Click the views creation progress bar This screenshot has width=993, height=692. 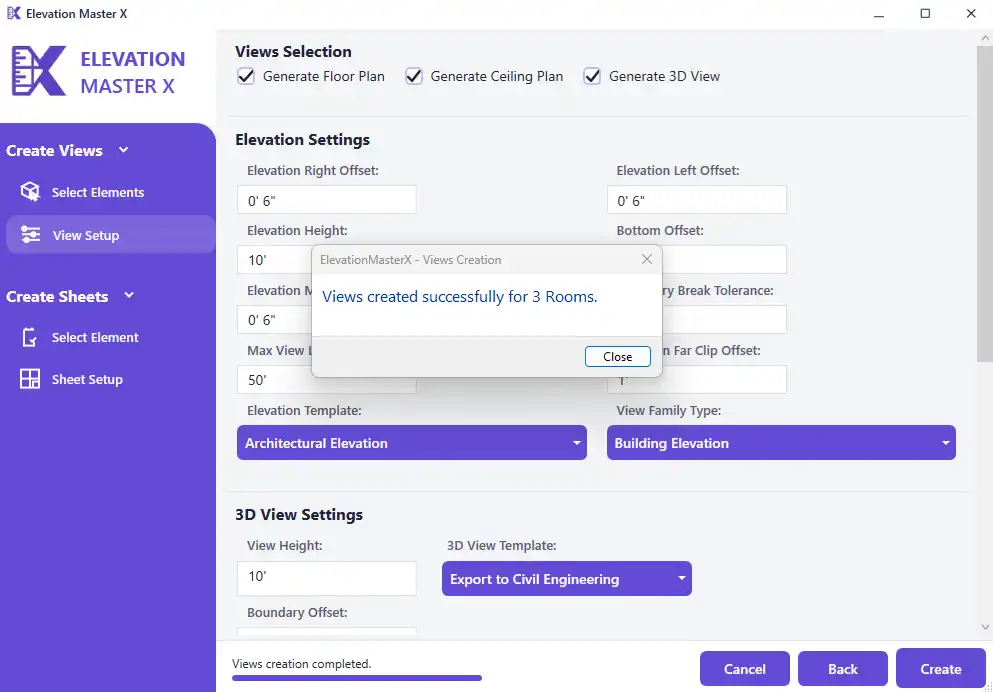356,678
